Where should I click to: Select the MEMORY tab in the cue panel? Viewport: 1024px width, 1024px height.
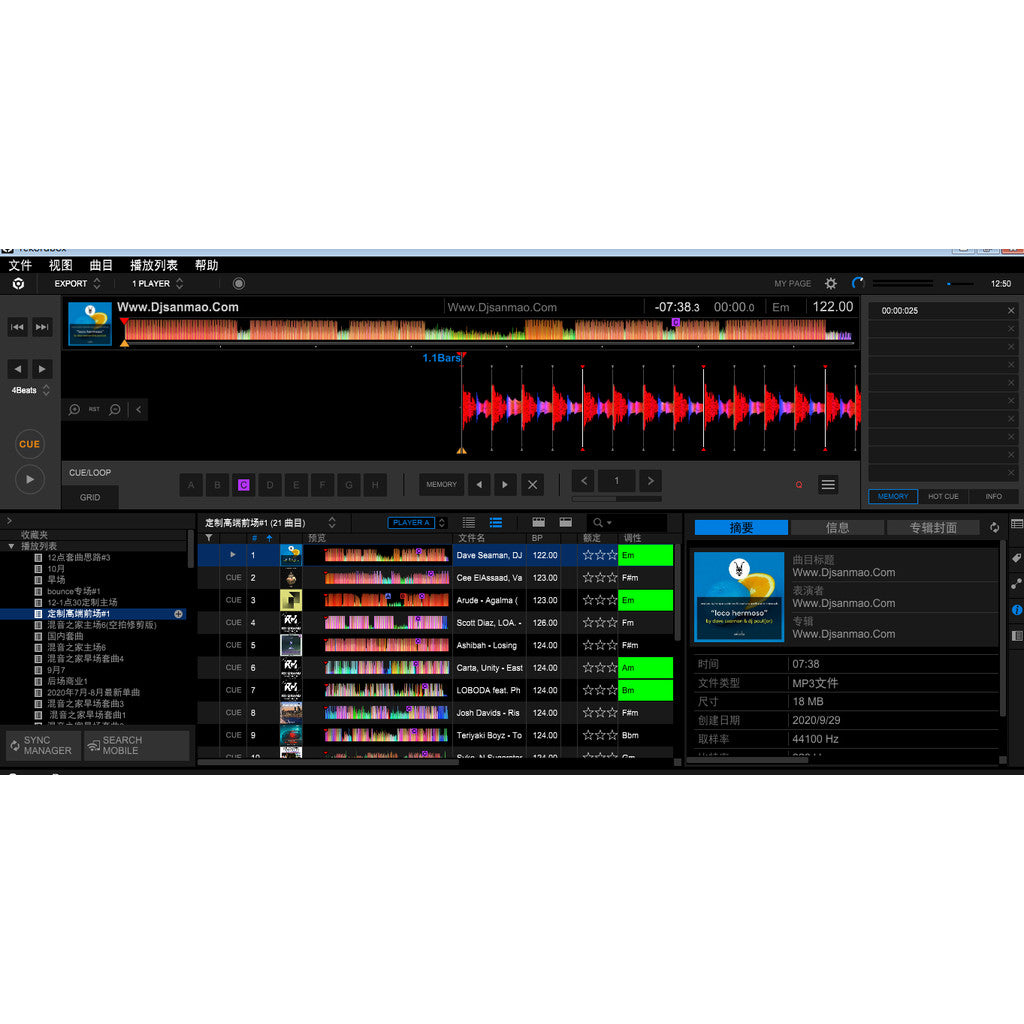[x=893, y=496]
